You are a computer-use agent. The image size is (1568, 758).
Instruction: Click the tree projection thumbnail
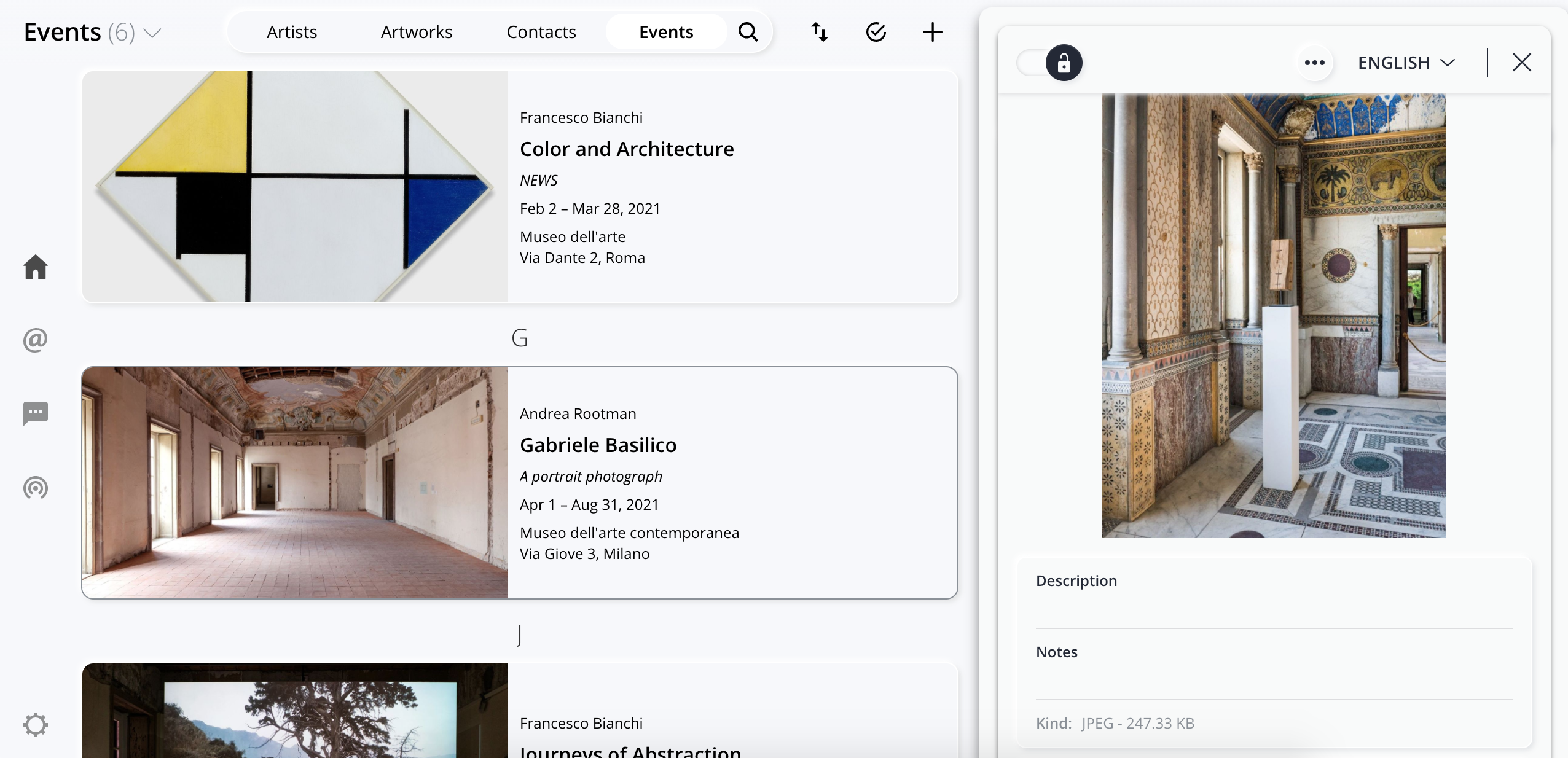[x=295, y=711]
